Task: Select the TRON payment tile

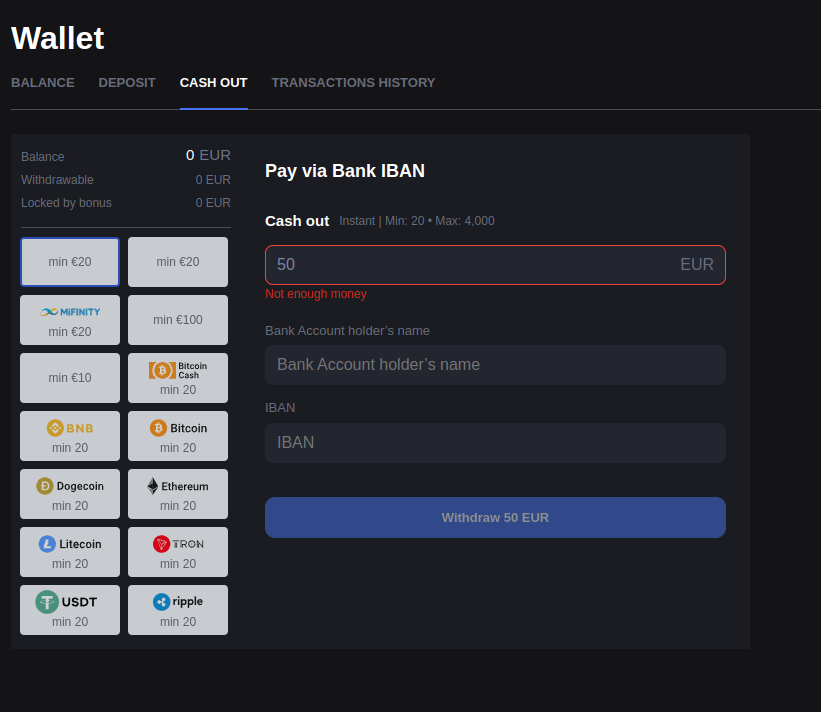Action: coord(178,552)
